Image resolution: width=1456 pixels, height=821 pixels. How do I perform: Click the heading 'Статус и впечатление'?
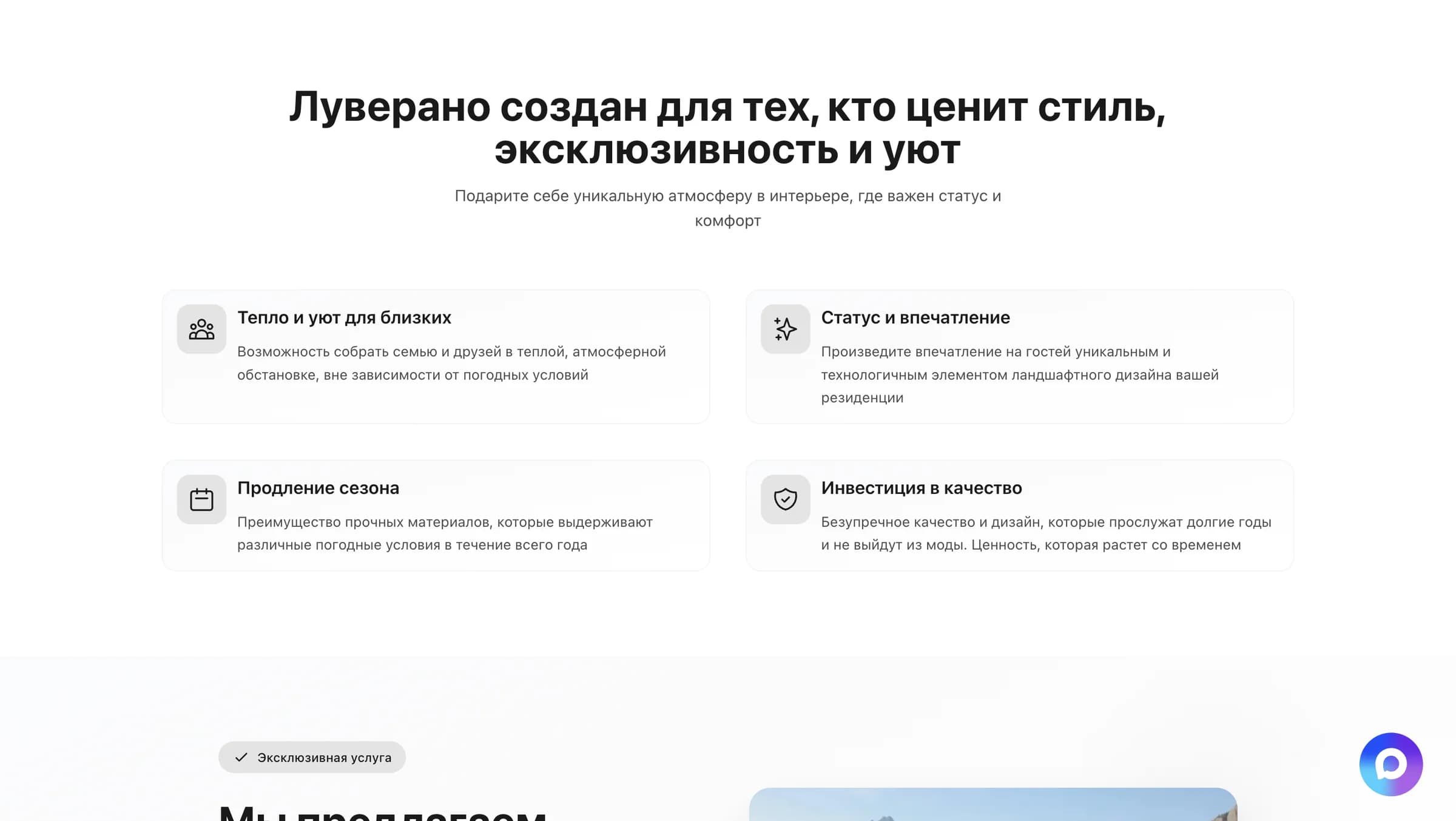[915, 317]
